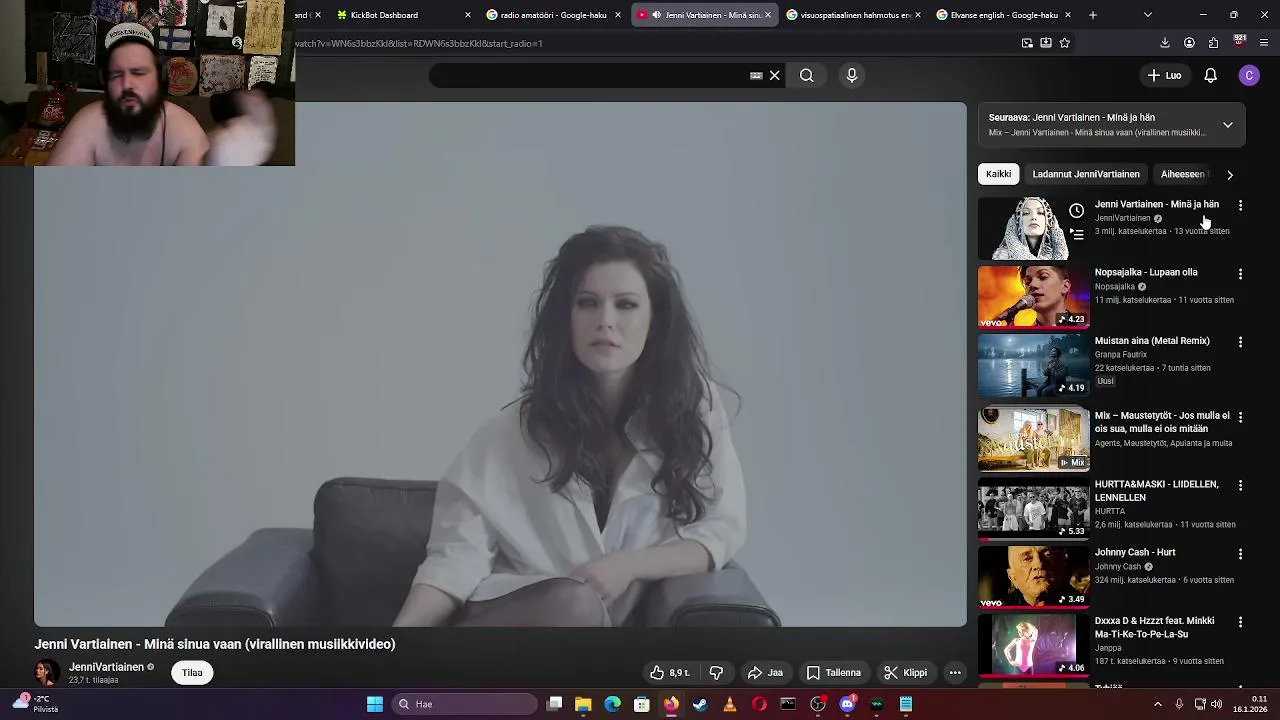This screenshot has width=1280, height=720.
Task: Open Discord from the taskbar
Action: pos(847,704)
